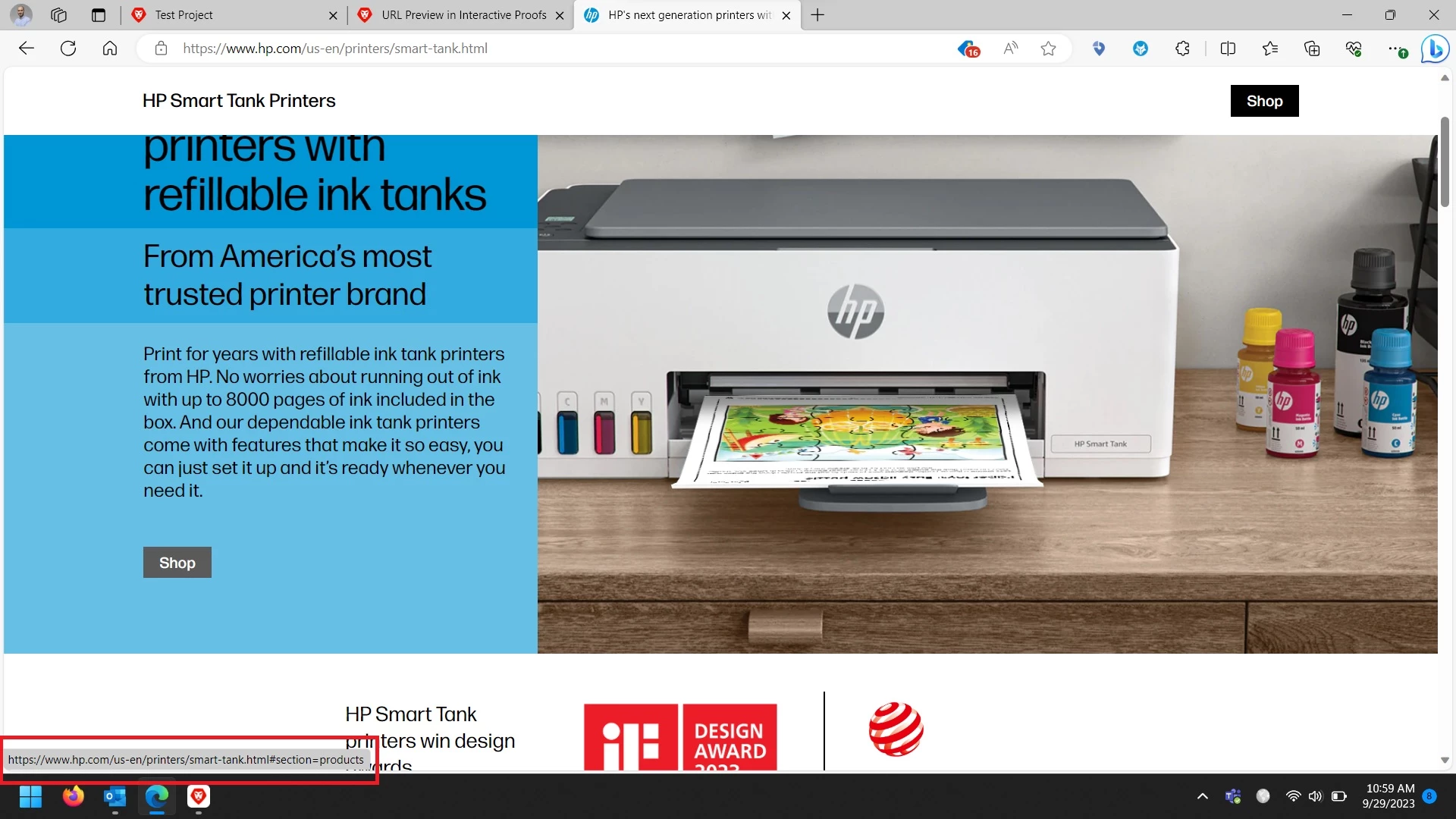
Task: Switch to URL Preview in Interactive Proofs tab
Action: tap(463, 15)
